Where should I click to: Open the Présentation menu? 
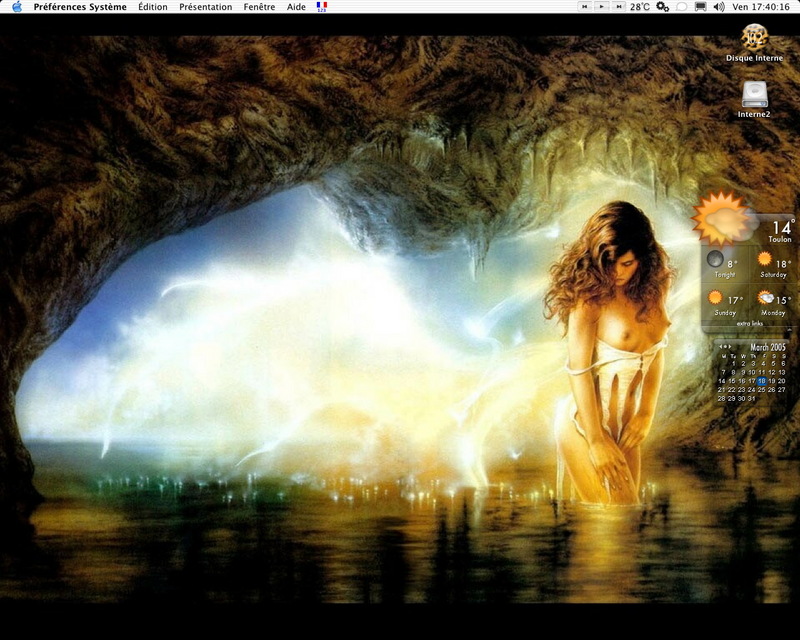(206, 7)
